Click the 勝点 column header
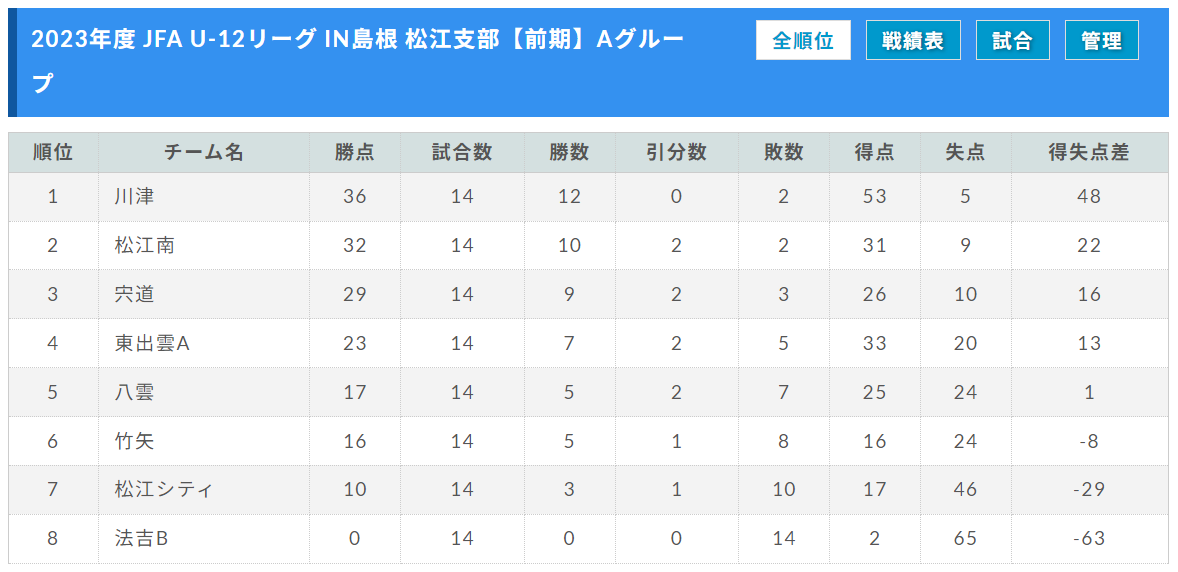1178x572 pixels. [x=355, y=153]
